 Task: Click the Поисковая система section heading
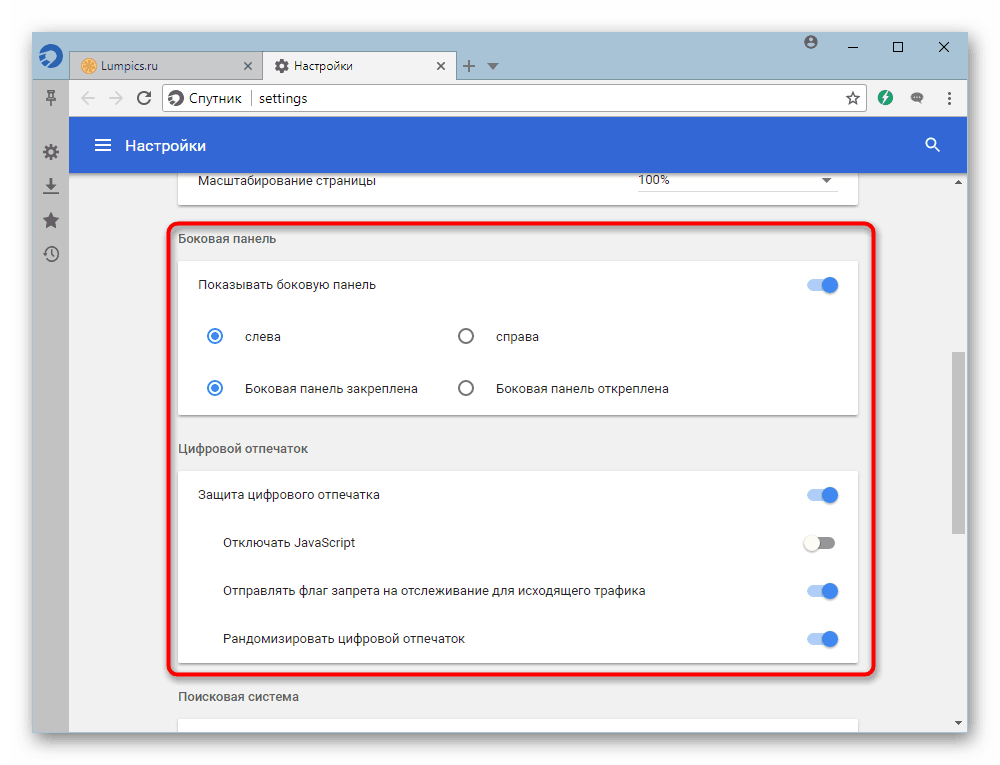click(239, 697)
